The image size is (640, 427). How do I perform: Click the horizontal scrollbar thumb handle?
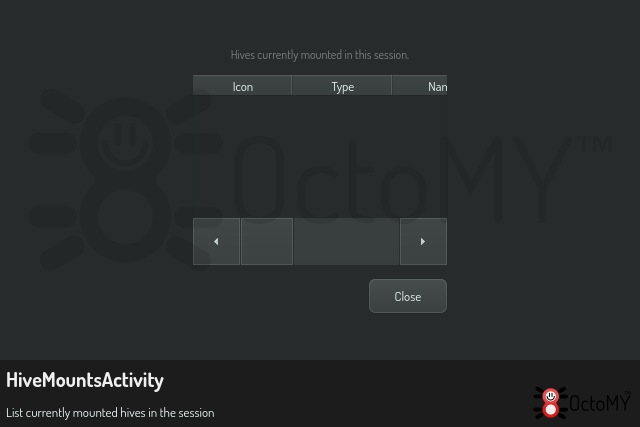pyautogui.click(x=267, y=241)
